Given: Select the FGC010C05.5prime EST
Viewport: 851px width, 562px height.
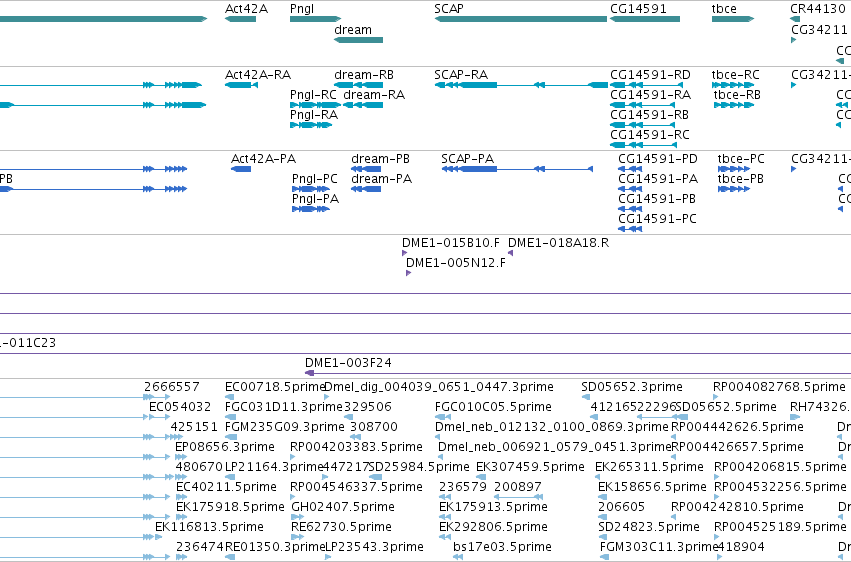Looking at the screenshot, I should click(x=443, y=417).
